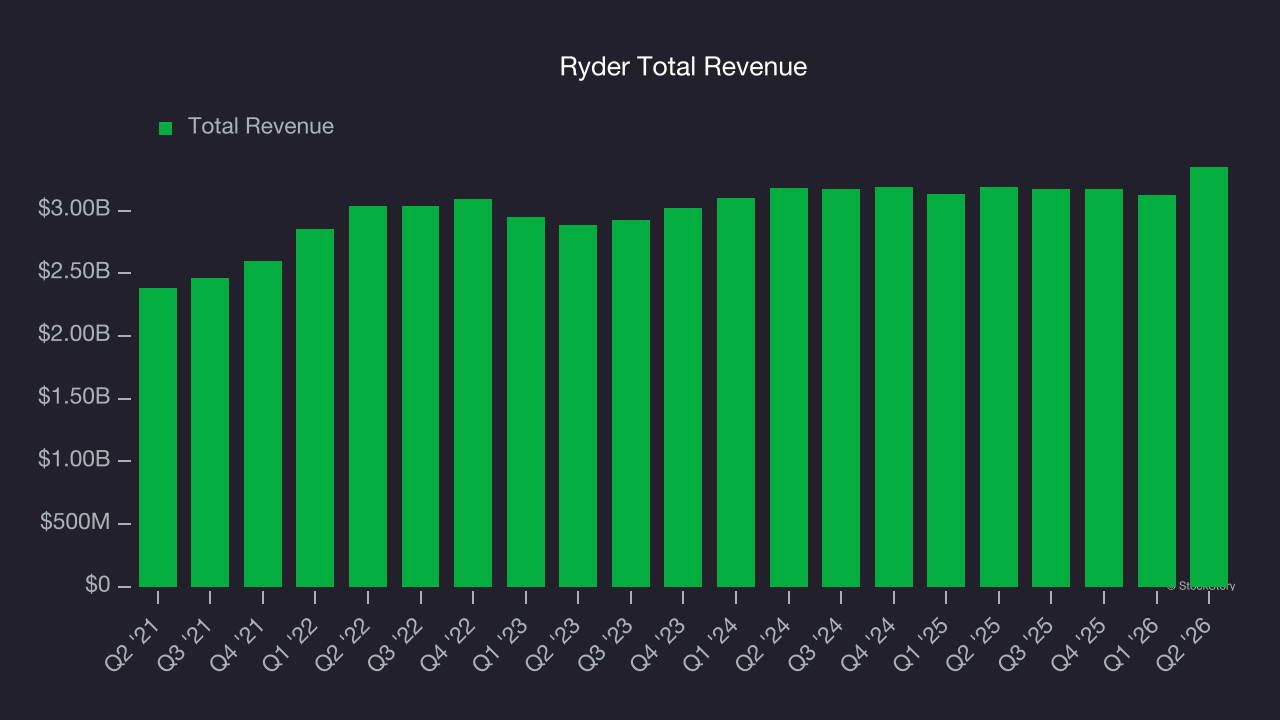The image size is (1280, 720).
Task: Select the Q1 '24 revenue bar
Action: click(736, 392)
